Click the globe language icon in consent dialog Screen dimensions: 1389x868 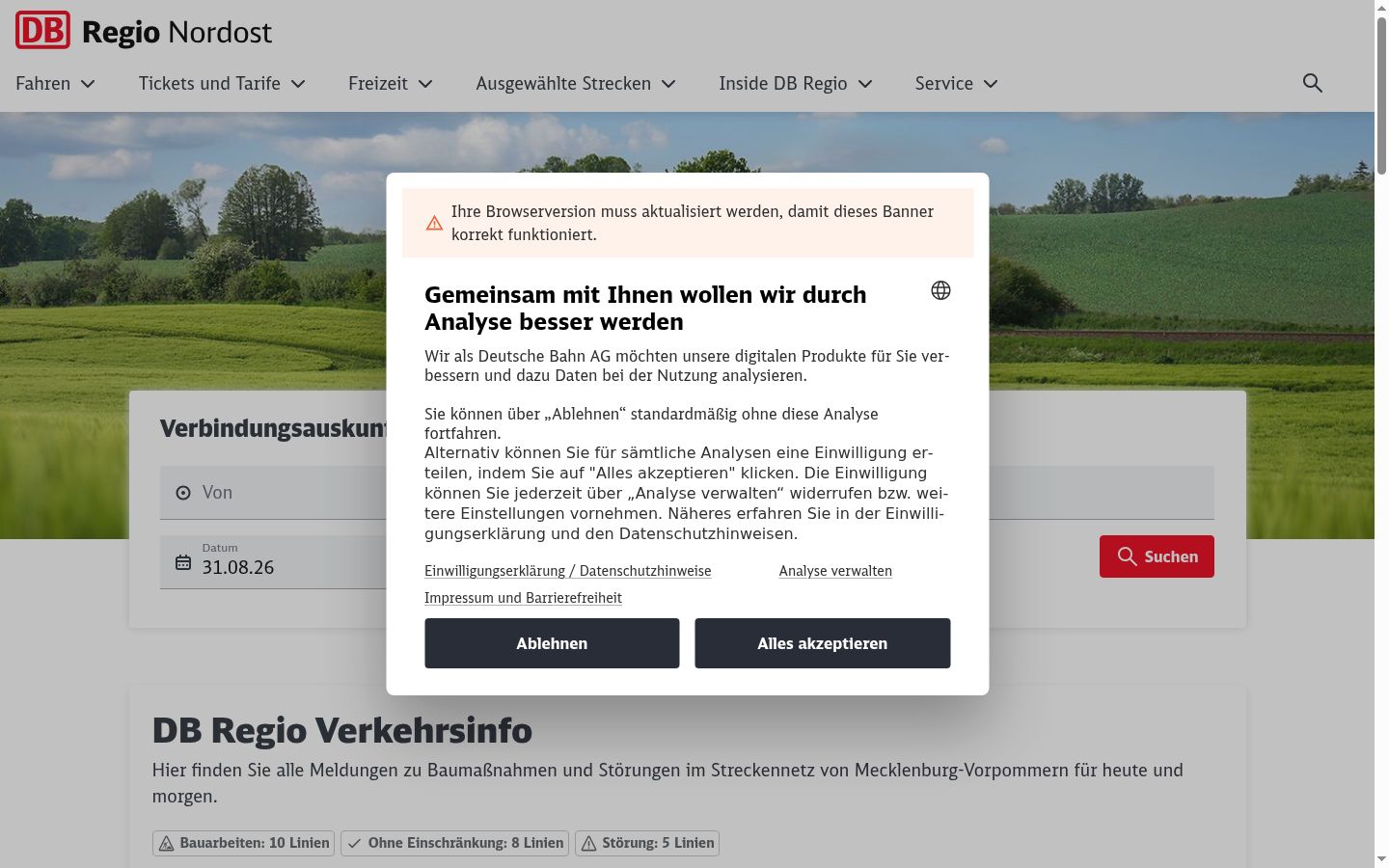(x=940, y=290)
